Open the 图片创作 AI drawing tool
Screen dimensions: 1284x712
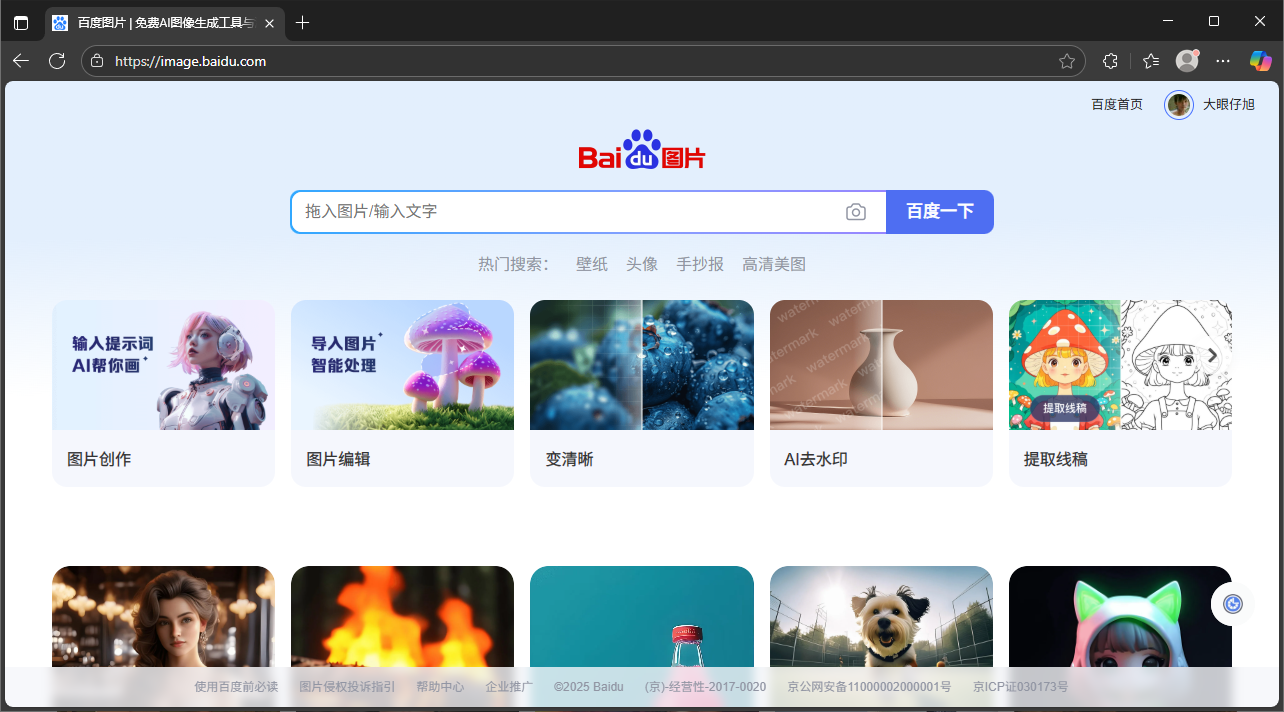(x=163, y=393)
